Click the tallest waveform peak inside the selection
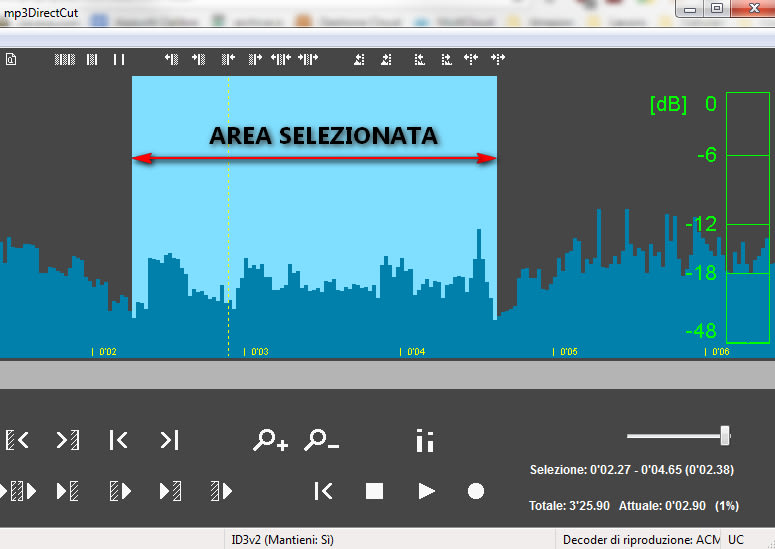Viewport: 775px width, 549px height. click(478, 245)
